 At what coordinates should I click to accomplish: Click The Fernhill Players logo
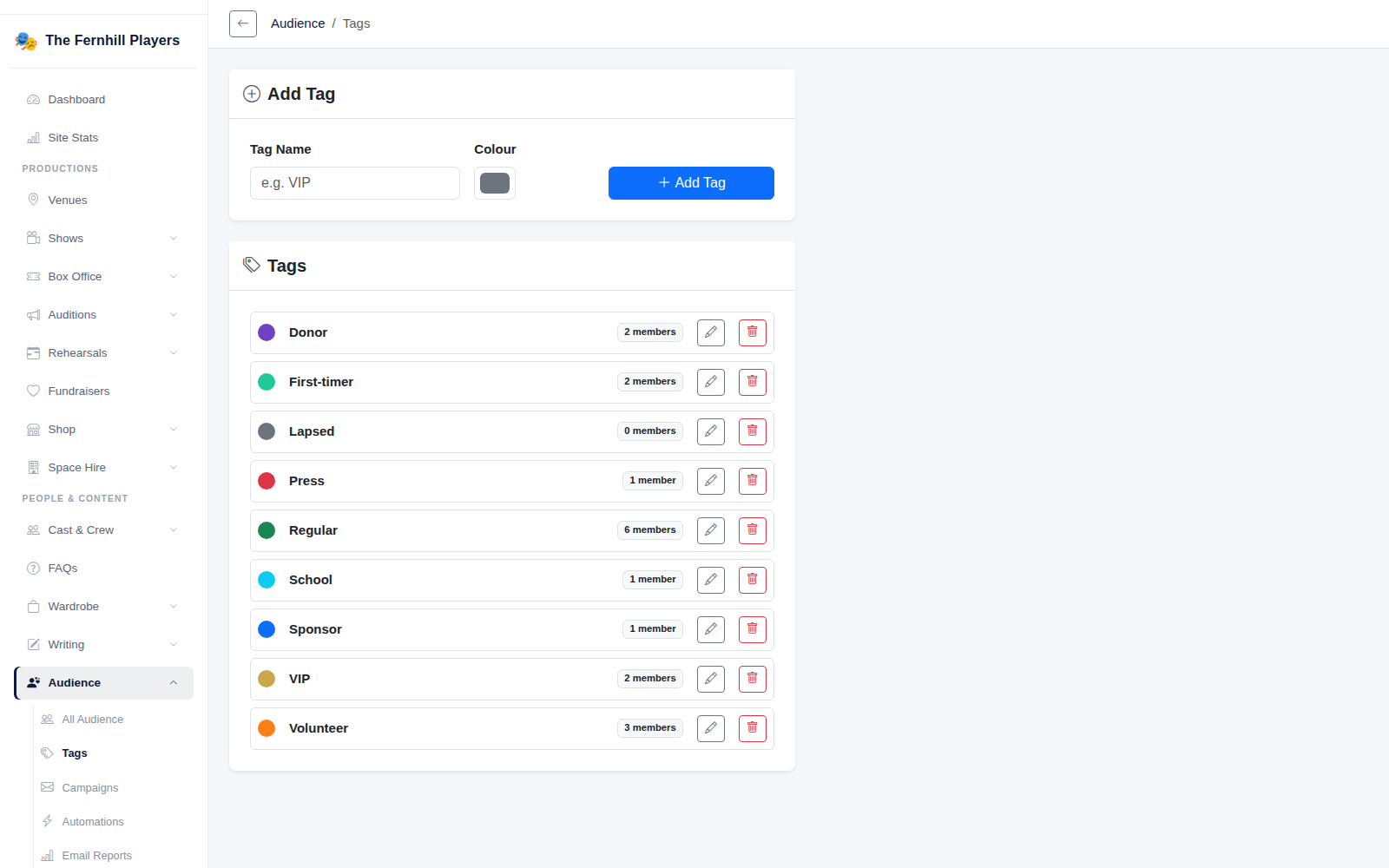click(x=26, y=41)
